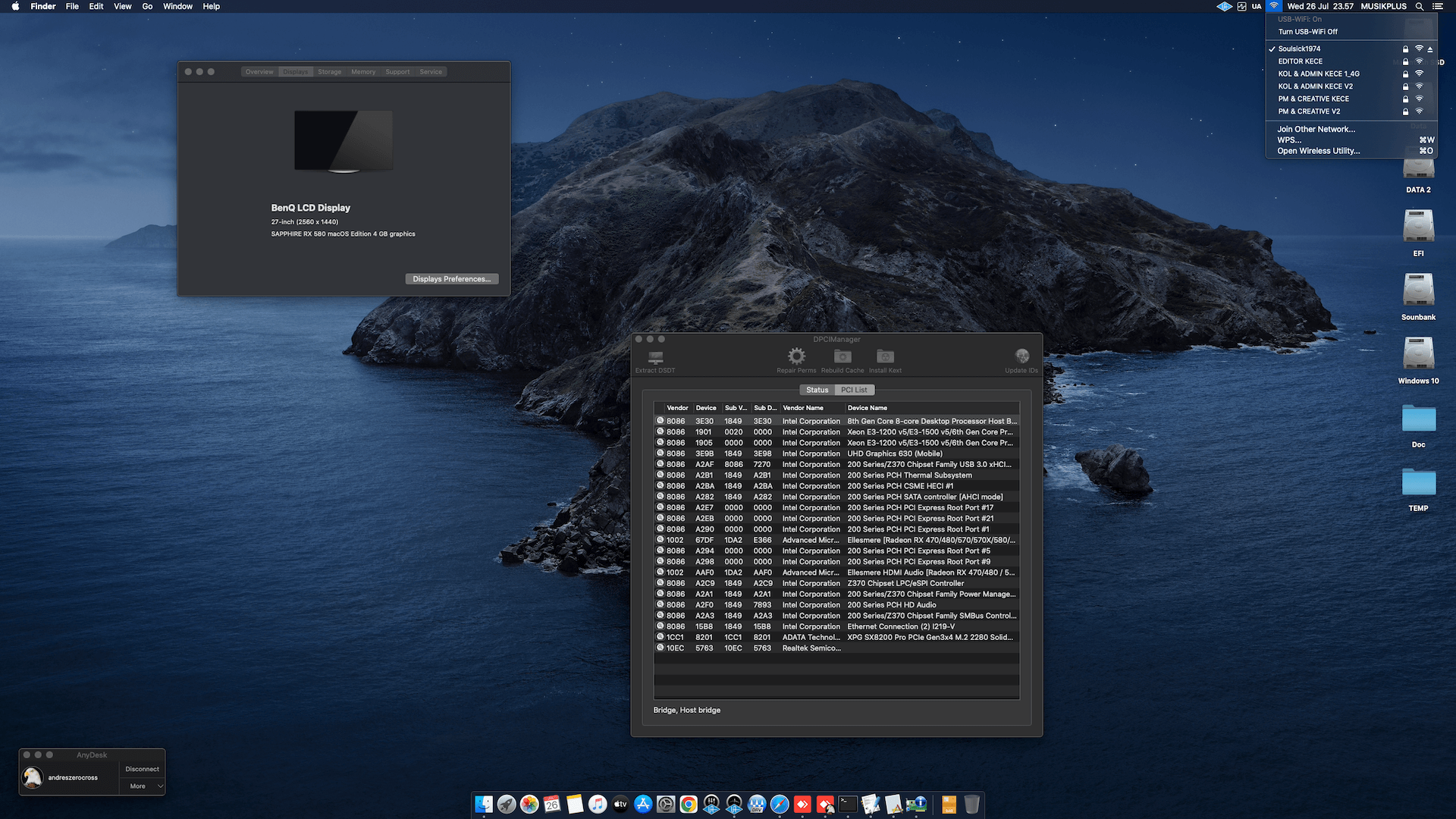Select the Sounbank drive on desktop
This screenshot has height=819, width=1456.
click(x=1418, y=296)
